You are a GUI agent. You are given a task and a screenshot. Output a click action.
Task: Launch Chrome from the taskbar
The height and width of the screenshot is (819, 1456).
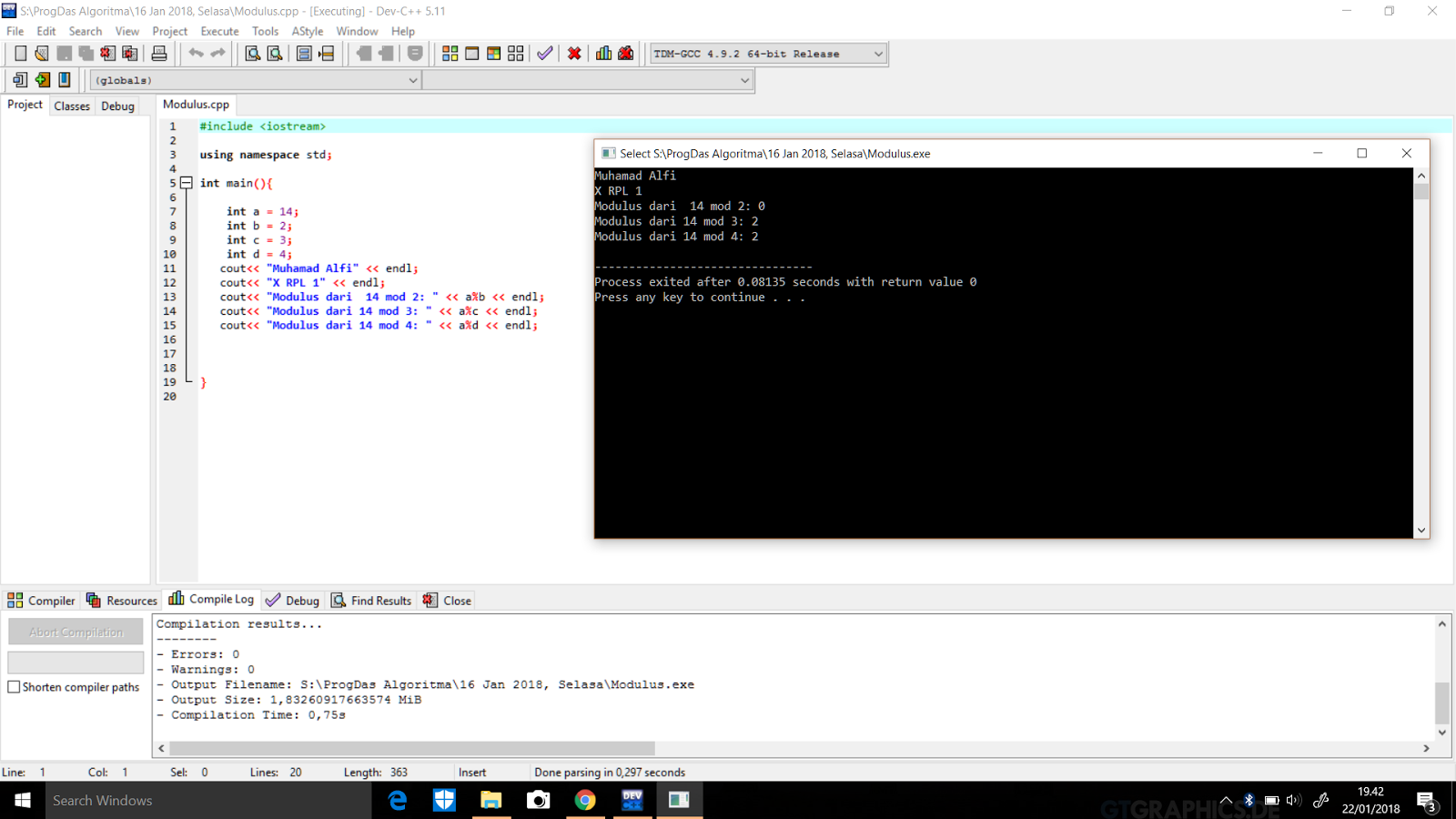point(585,800)
